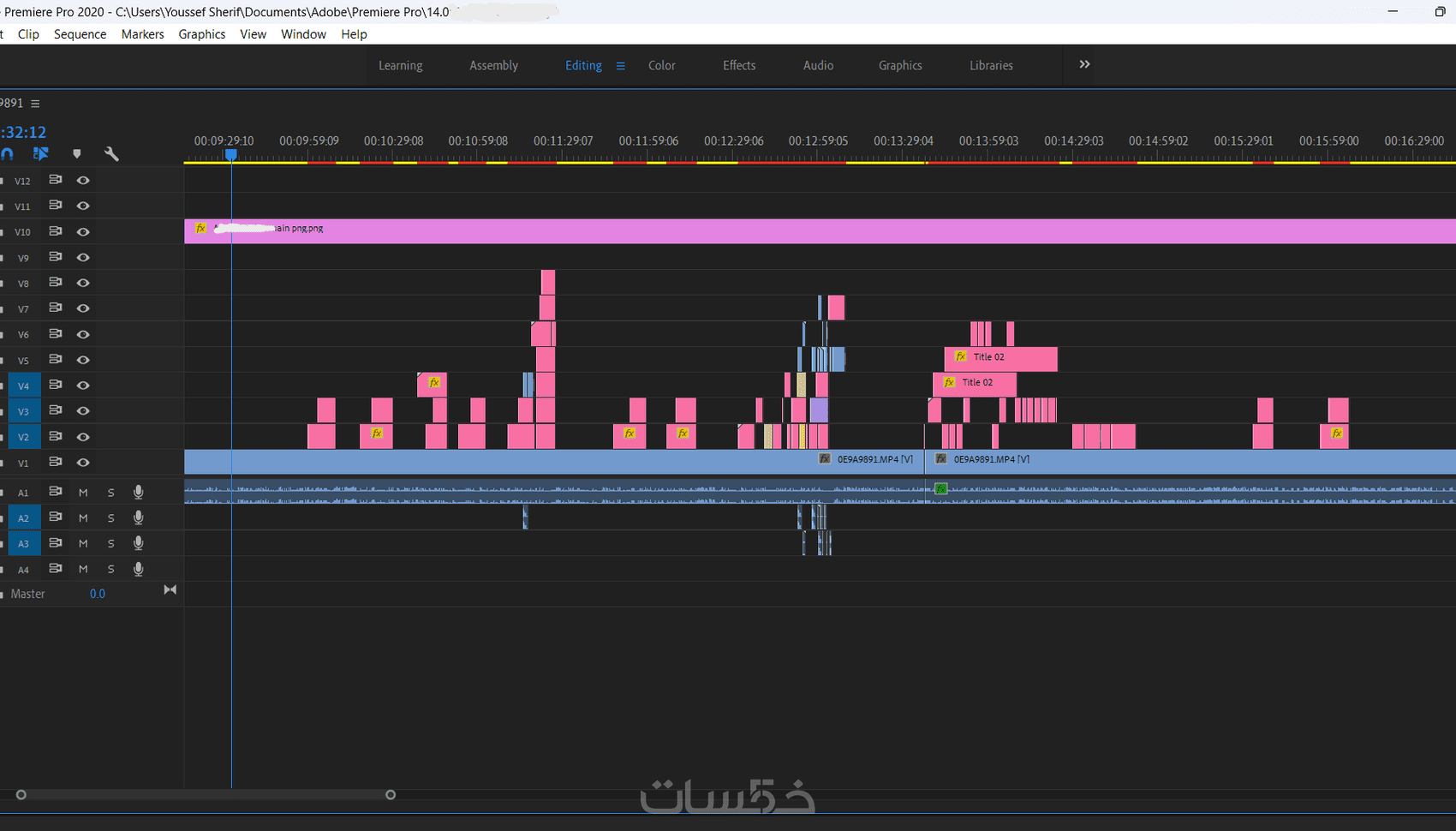Target track V4 header

[x=24, y=386]
